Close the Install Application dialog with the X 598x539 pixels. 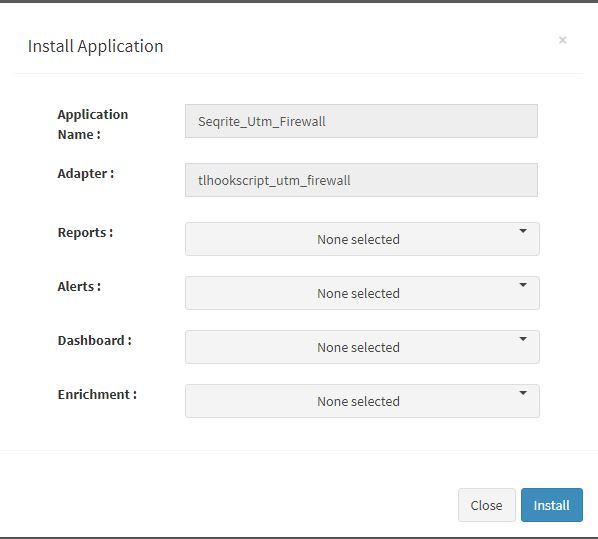click(562, 40)
